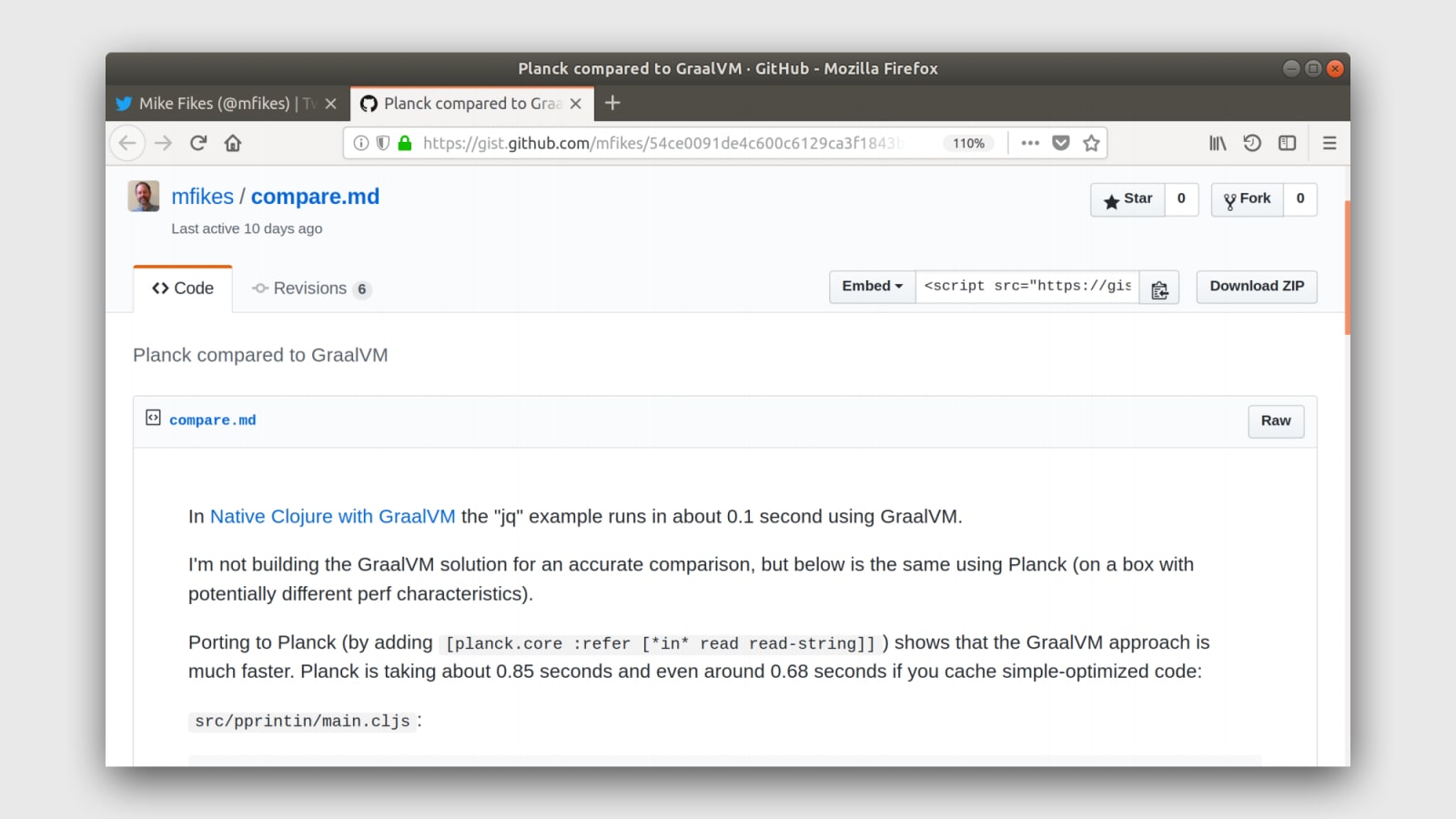Click the 'Planck compared to GraalVM' description text
Image resolution: width=1456 pixels, height=819 pixels.
point(260,355)
